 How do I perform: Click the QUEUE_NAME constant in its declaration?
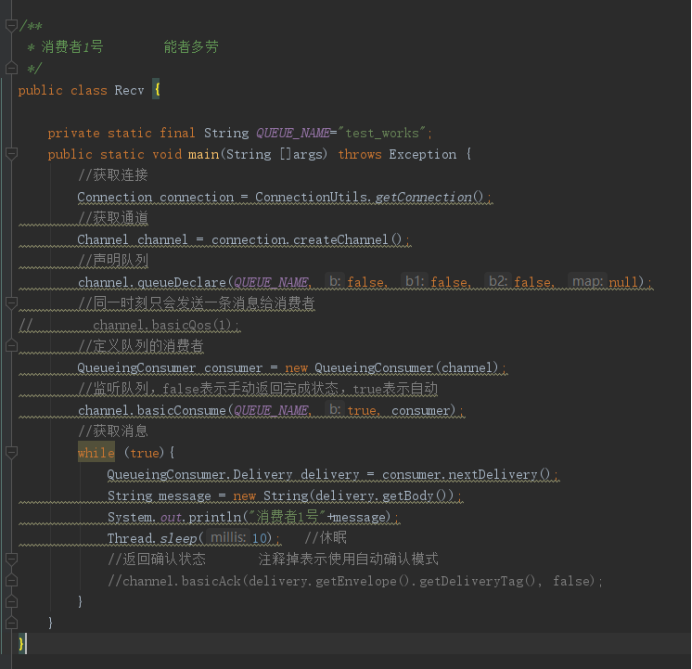point(293,133)
